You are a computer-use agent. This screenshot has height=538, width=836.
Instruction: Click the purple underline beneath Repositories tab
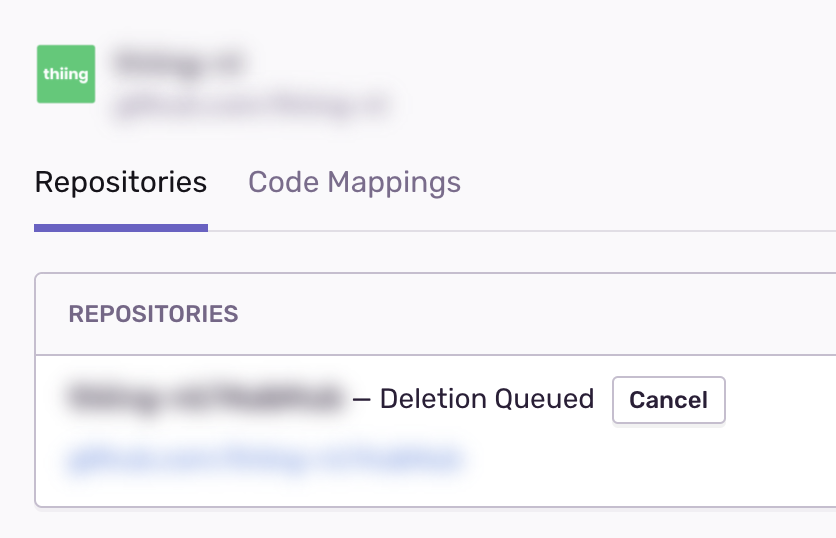coord(121,228)
